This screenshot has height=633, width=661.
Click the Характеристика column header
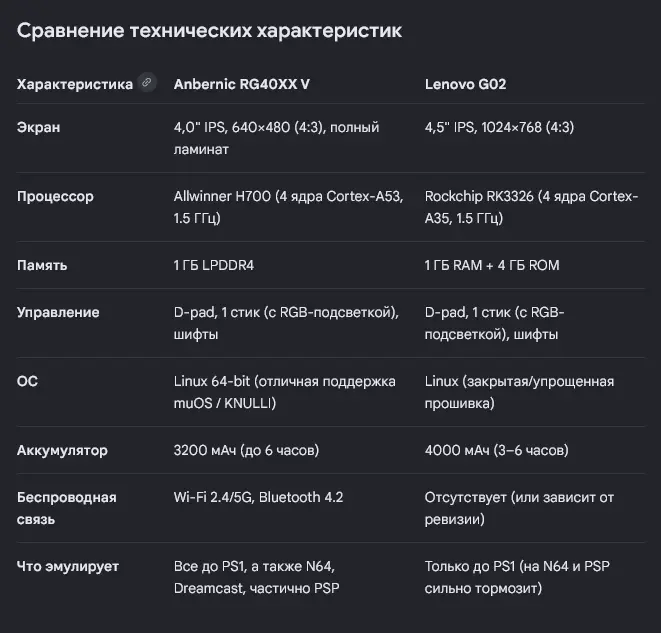[75, 84]
